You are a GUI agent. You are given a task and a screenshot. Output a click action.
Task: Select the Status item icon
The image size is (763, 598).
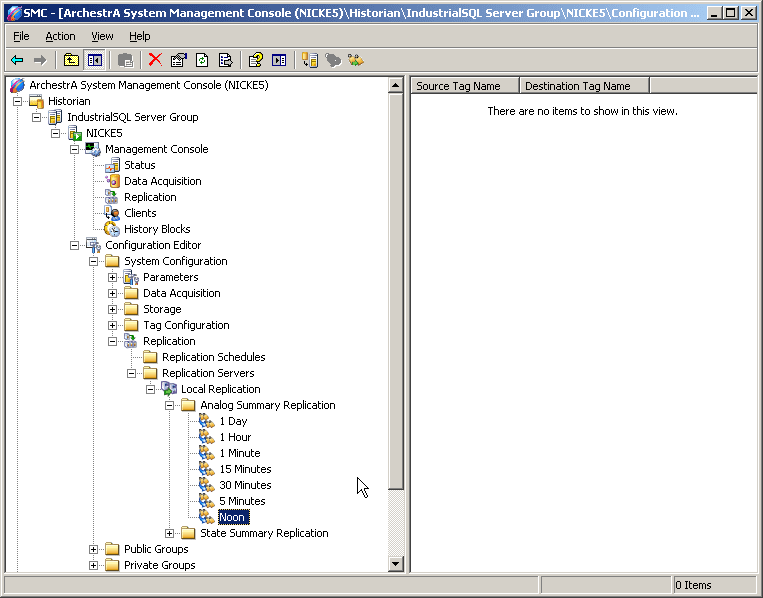click(x=112, y=165)
